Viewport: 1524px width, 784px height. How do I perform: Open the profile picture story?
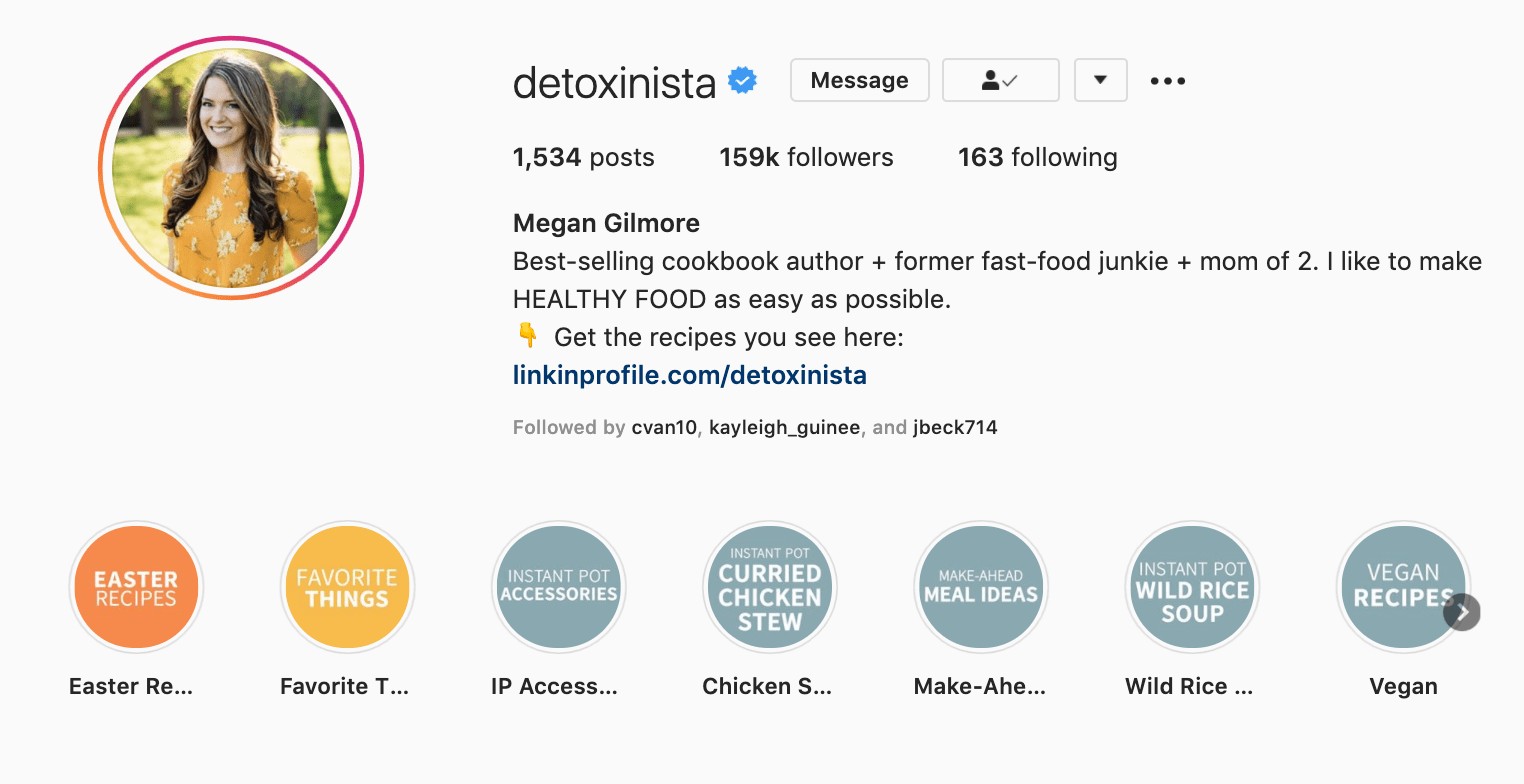[231, 168]
